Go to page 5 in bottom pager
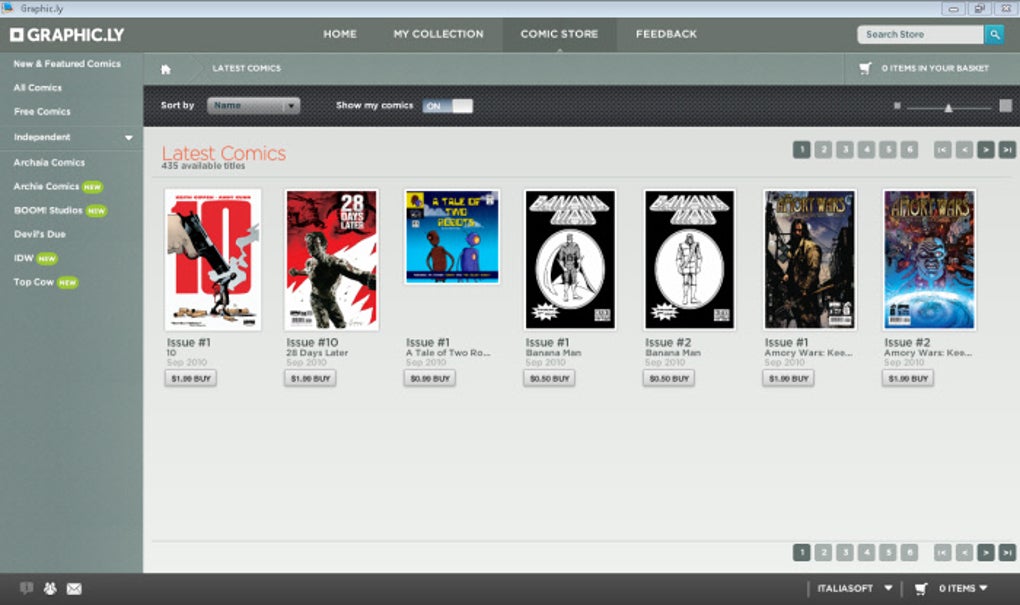 pyautogui.click(x=888, y=552)
